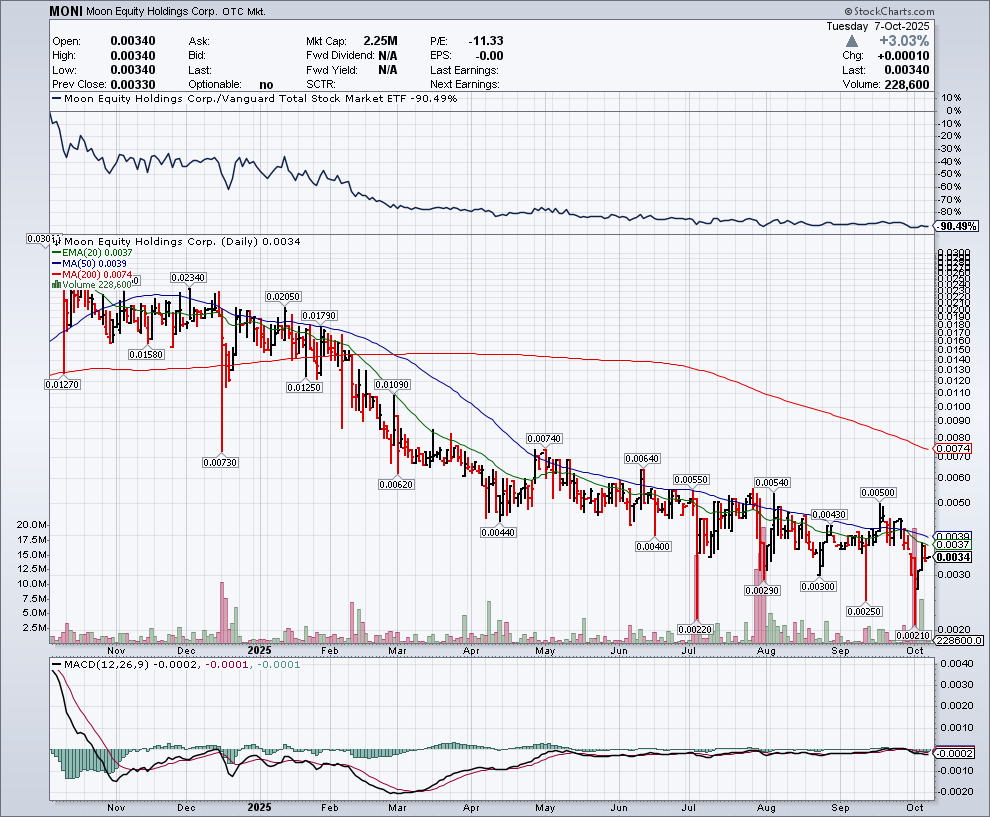The width and height of the screenshot is (990, 817).
Task: Click the 0.00730 spike low annotation
Action: (220, 462)
